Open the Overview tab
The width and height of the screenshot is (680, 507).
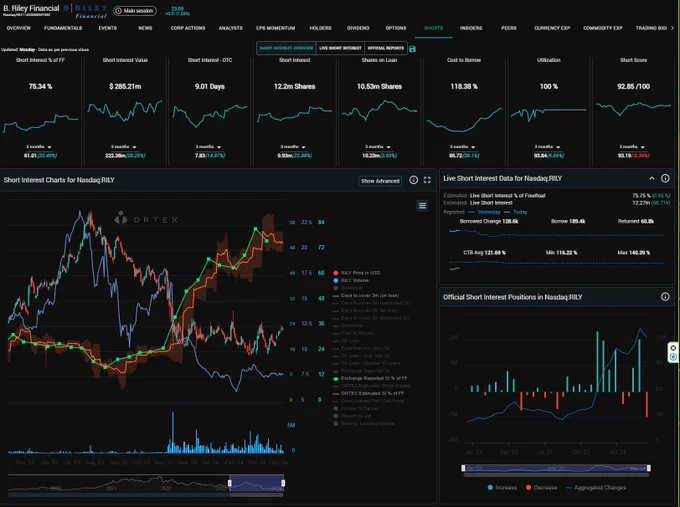tap(19, 28)
